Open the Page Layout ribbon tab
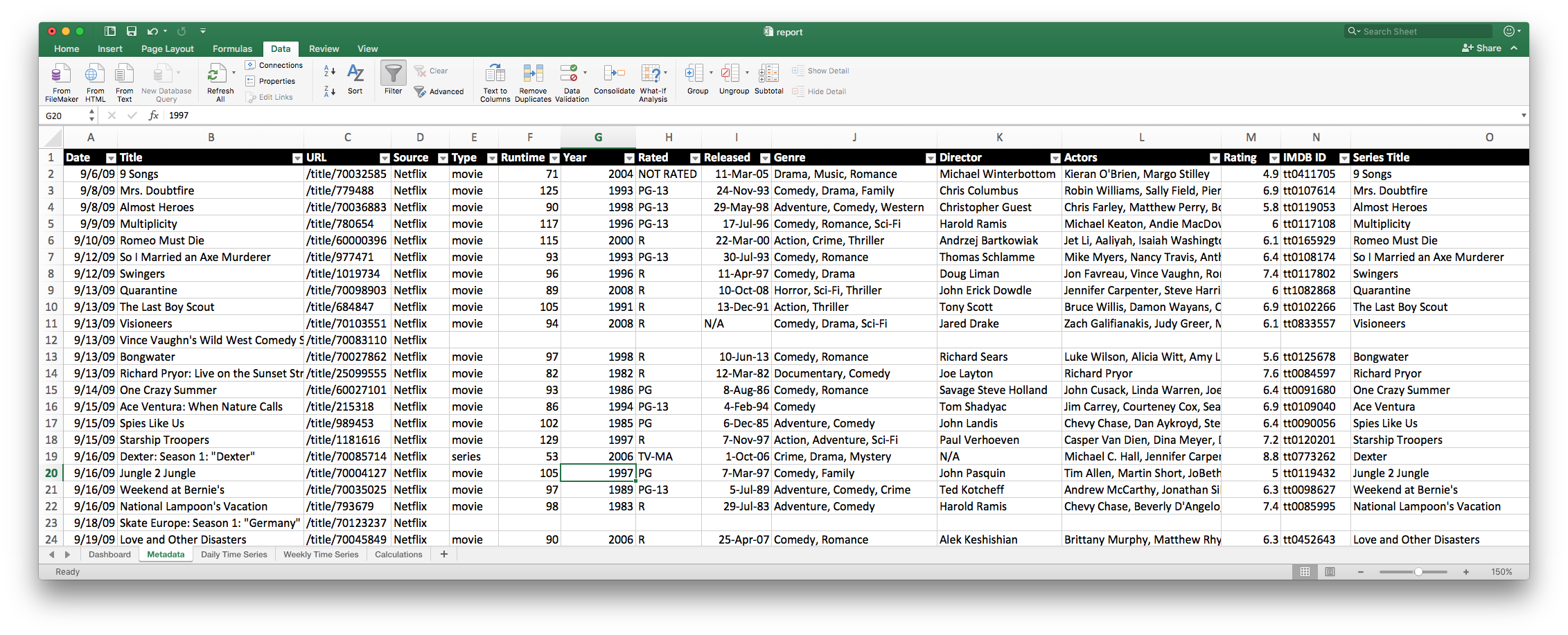 167,48
